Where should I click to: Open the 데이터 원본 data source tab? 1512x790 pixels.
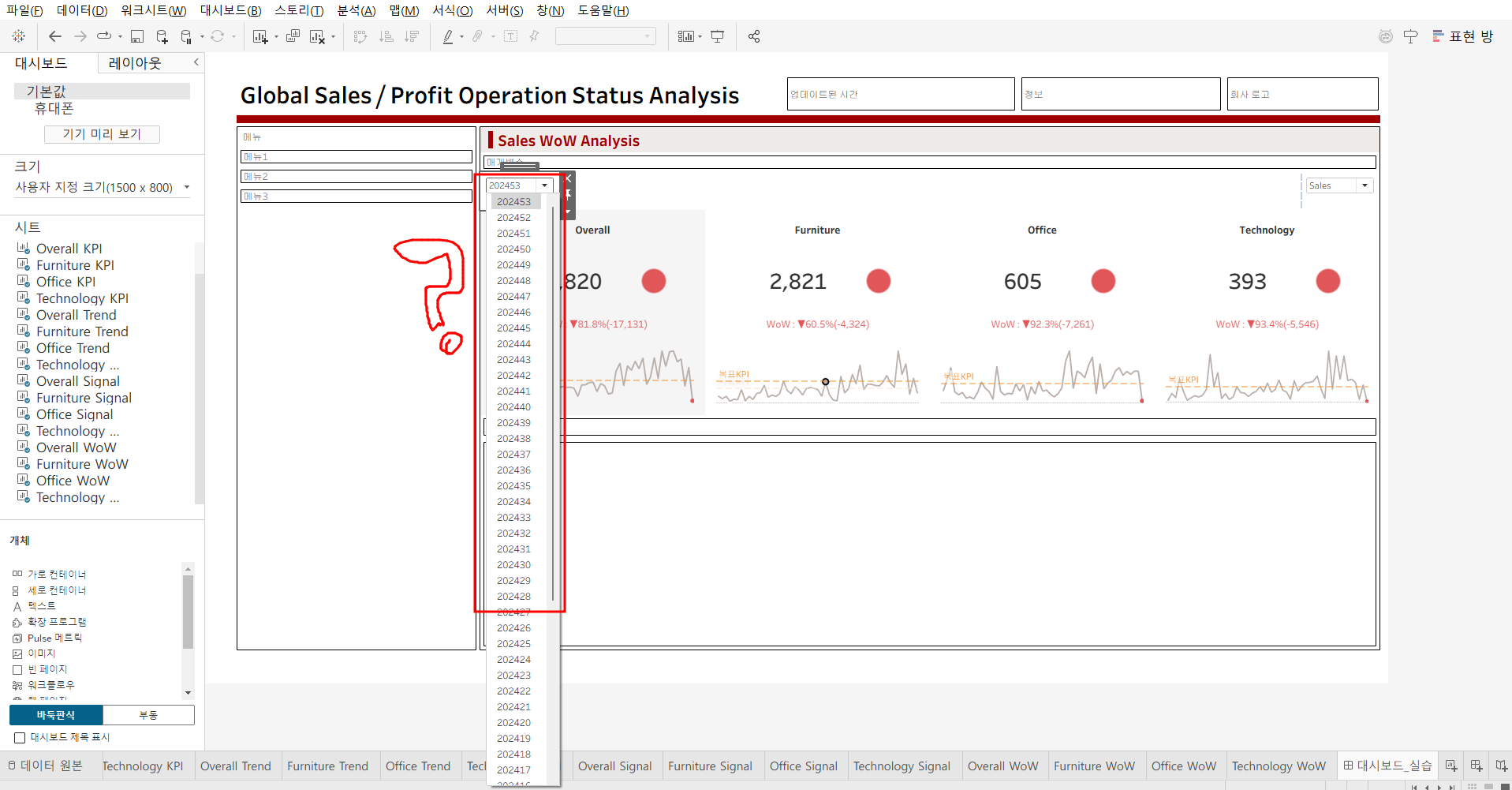[46, 766]
